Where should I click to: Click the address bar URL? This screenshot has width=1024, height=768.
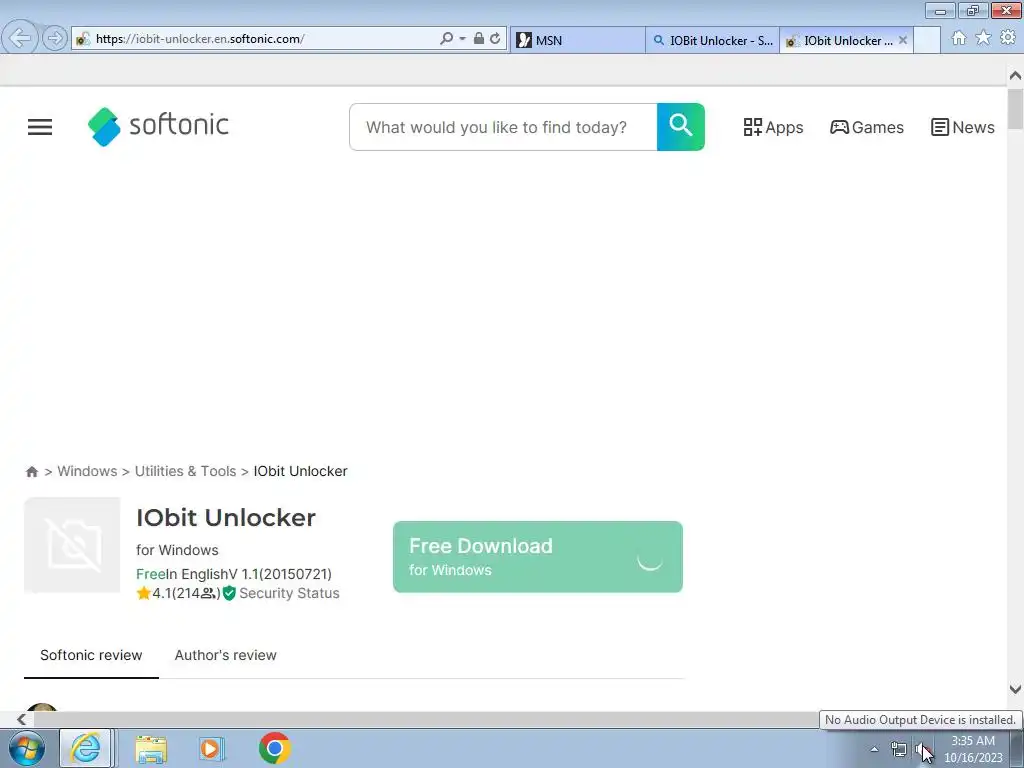click(x=200, y=39)
